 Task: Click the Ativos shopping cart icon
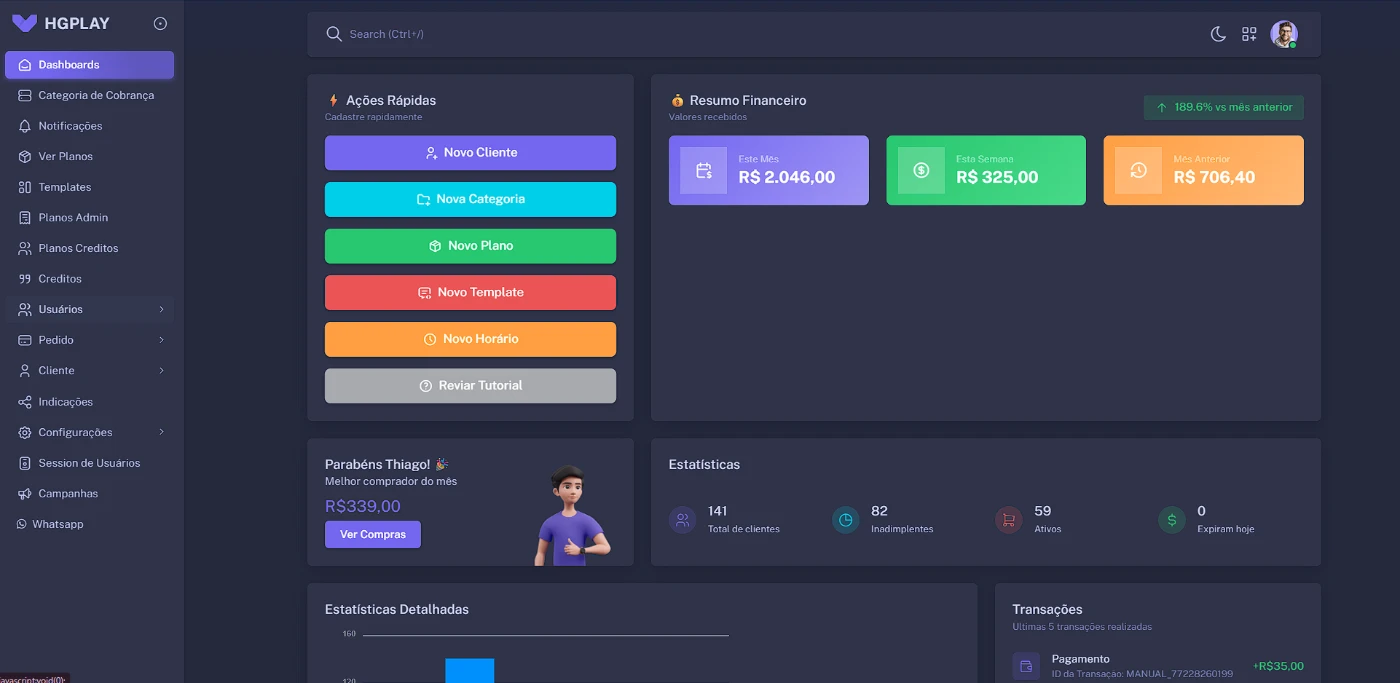coord(1008,520)
